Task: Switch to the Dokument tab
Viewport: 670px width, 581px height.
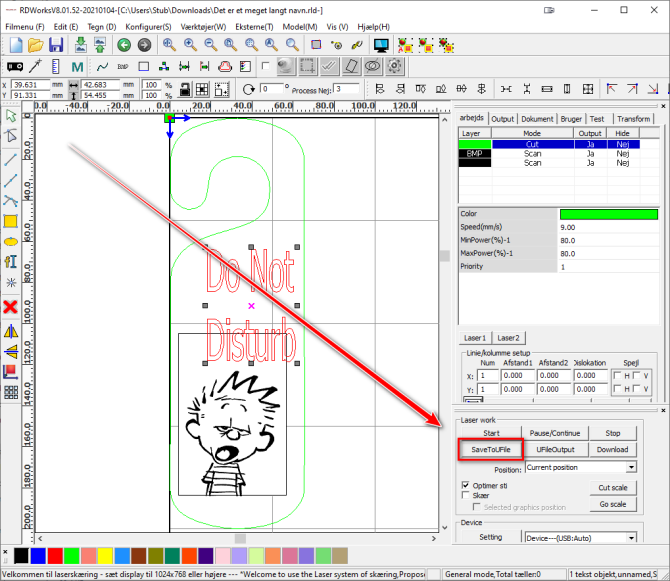Action: pyautogui.click(x=537, y=119)
